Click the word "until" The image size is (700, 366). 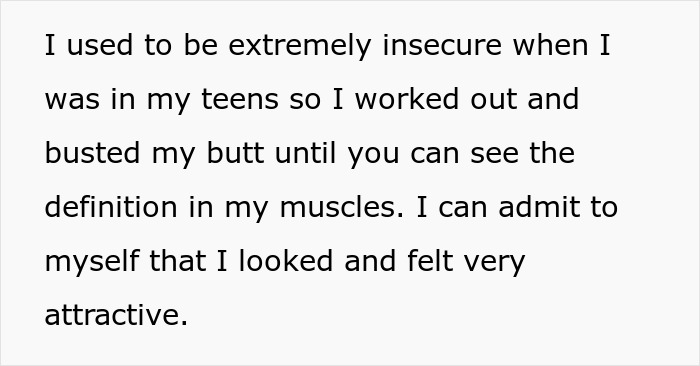click(x=305, y=153)
